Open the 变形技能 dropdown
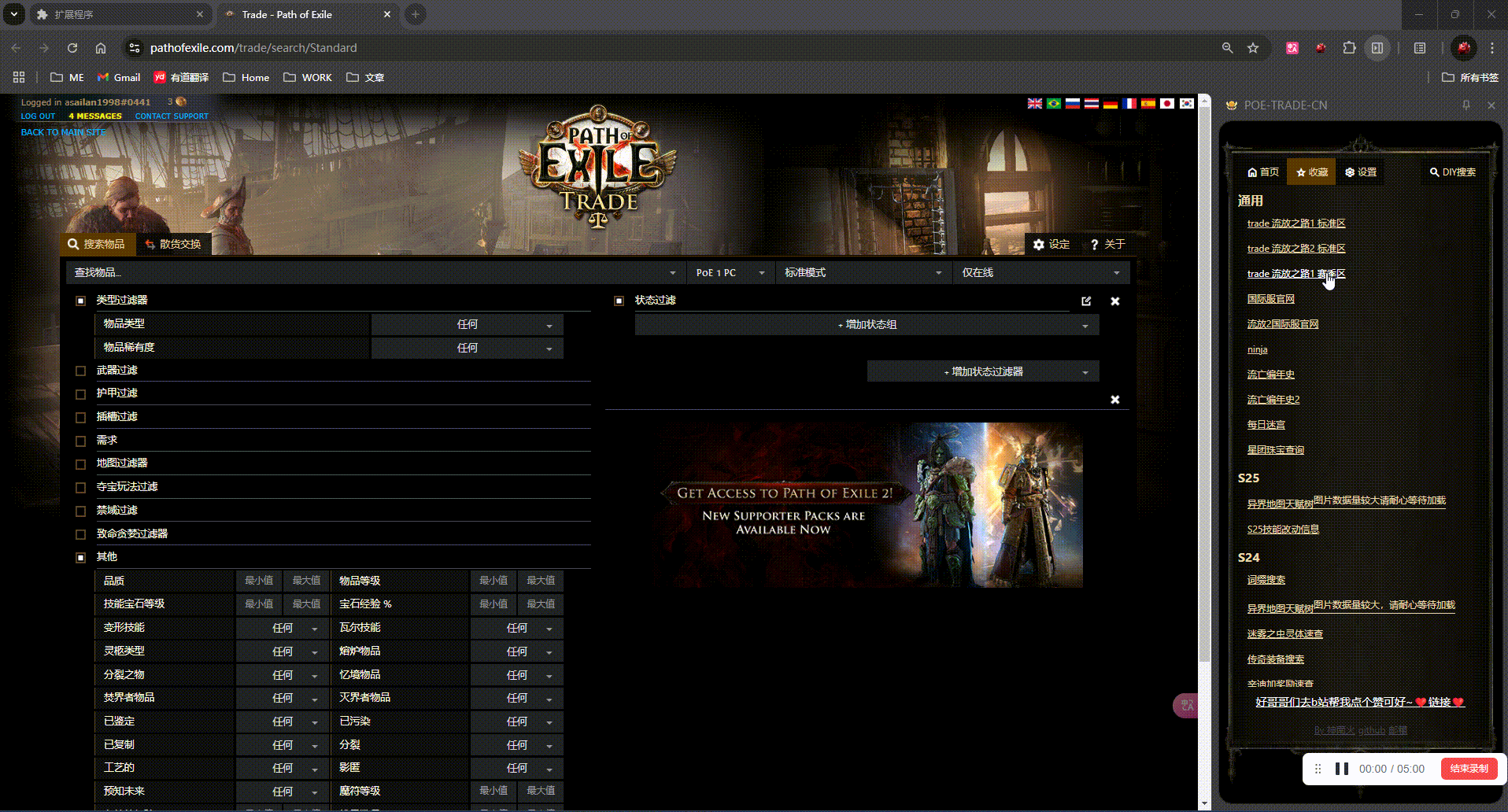Image resolution: width=1508 pixels, height=812 pixels. click(283, 628)
